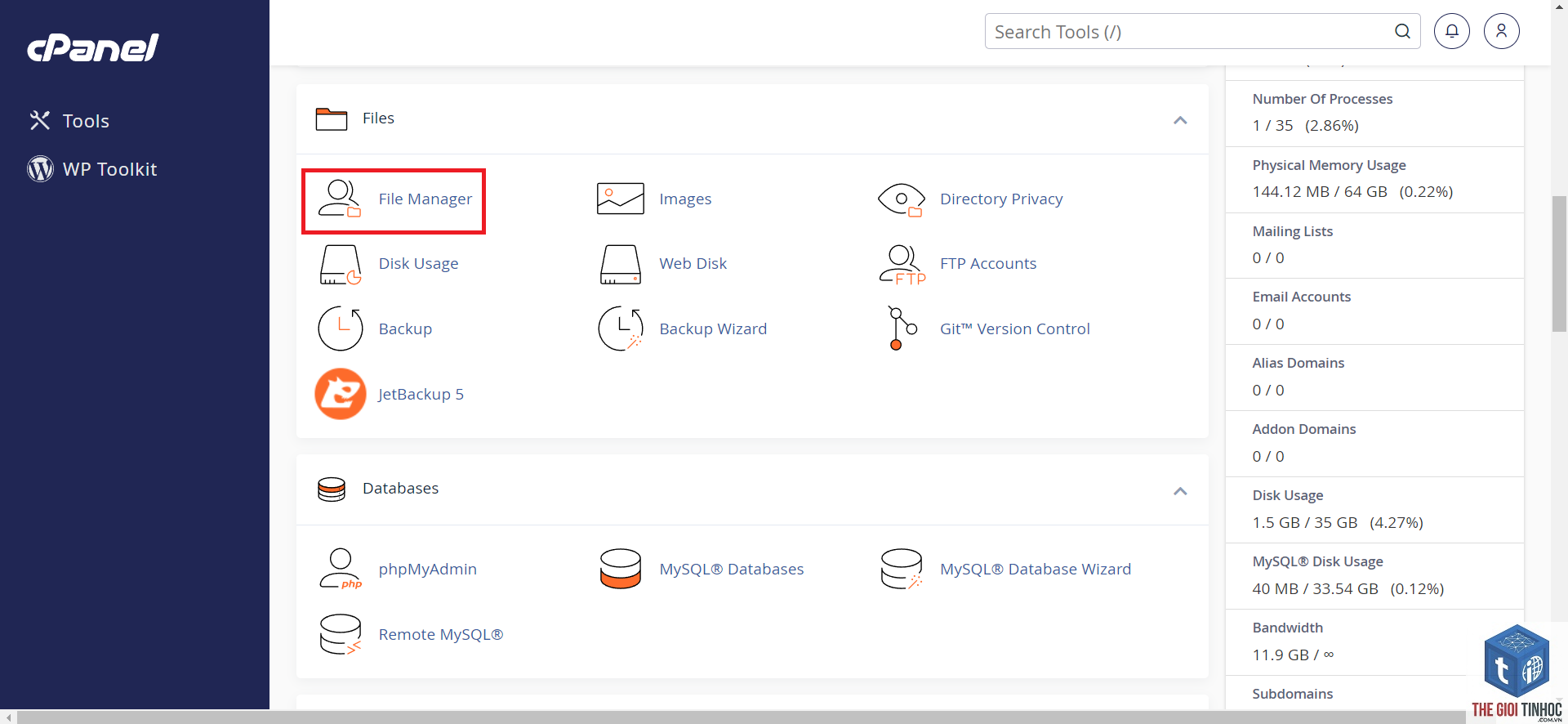Click the MySQL Disk Usage statistic label
This screenshot has width=1568, height=724.
point(1317,561)
